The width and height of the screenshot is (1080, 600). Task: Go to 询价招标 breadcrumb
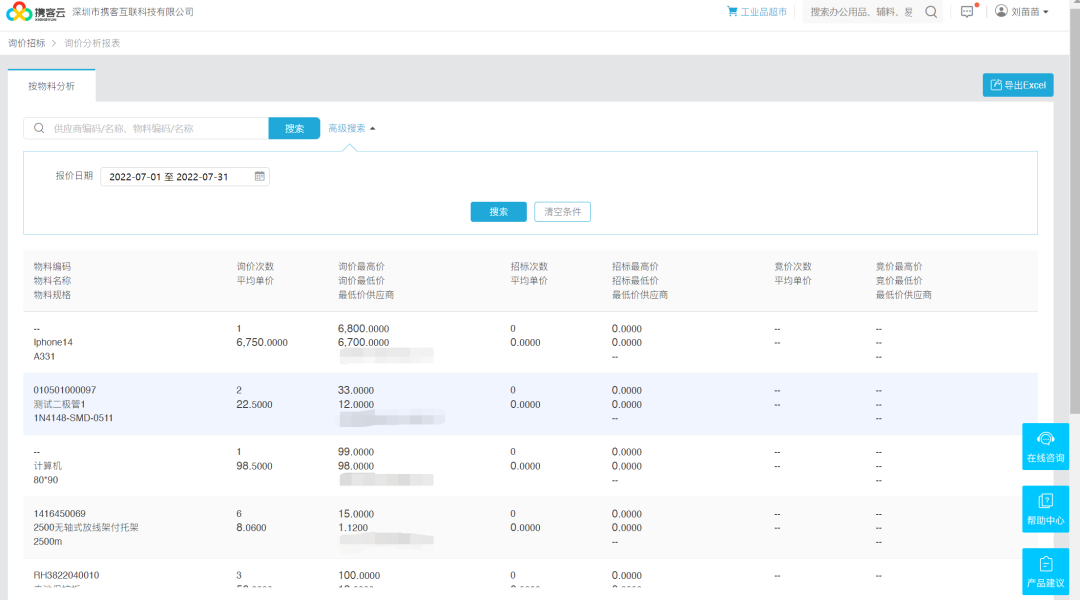tap(26, 43)
